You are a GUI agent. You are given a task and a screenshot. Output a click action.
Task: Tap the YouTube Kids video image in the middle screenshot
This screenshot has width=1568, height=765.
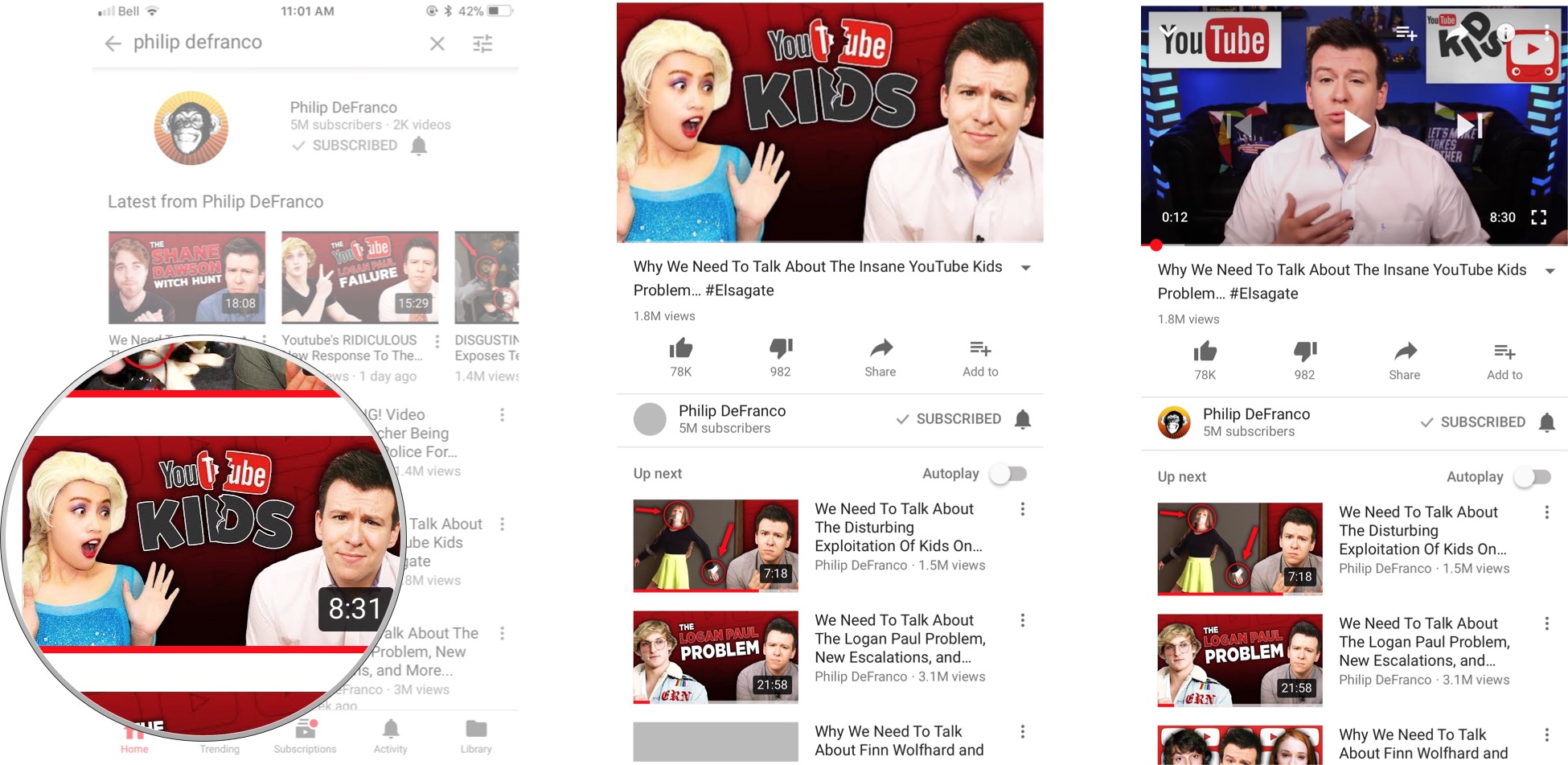point(830,122)
